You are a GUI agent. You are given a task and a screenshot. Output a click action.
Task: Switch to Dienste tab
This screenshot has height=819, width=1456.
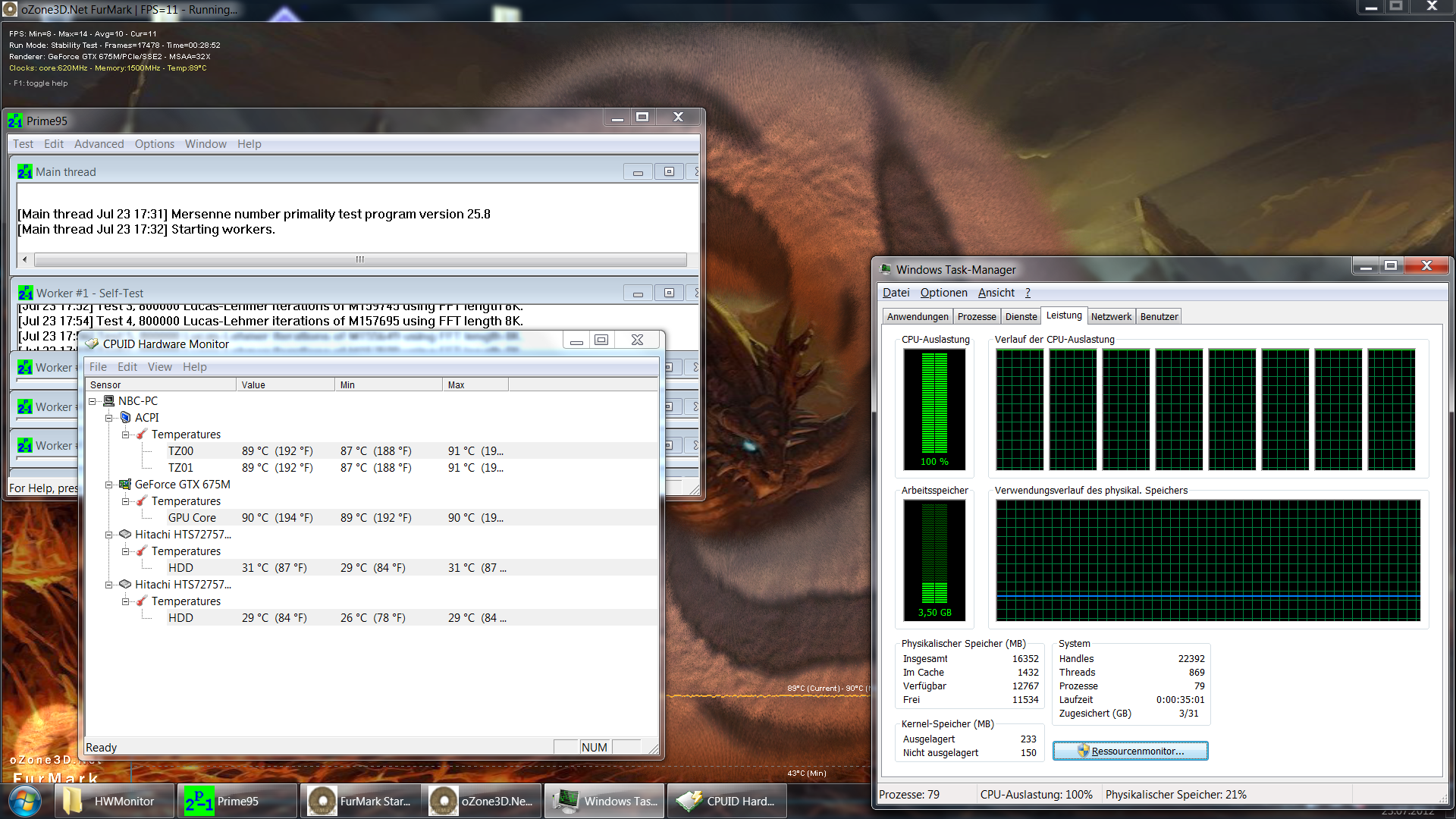pyautogui.click(x=1021, y=317)
